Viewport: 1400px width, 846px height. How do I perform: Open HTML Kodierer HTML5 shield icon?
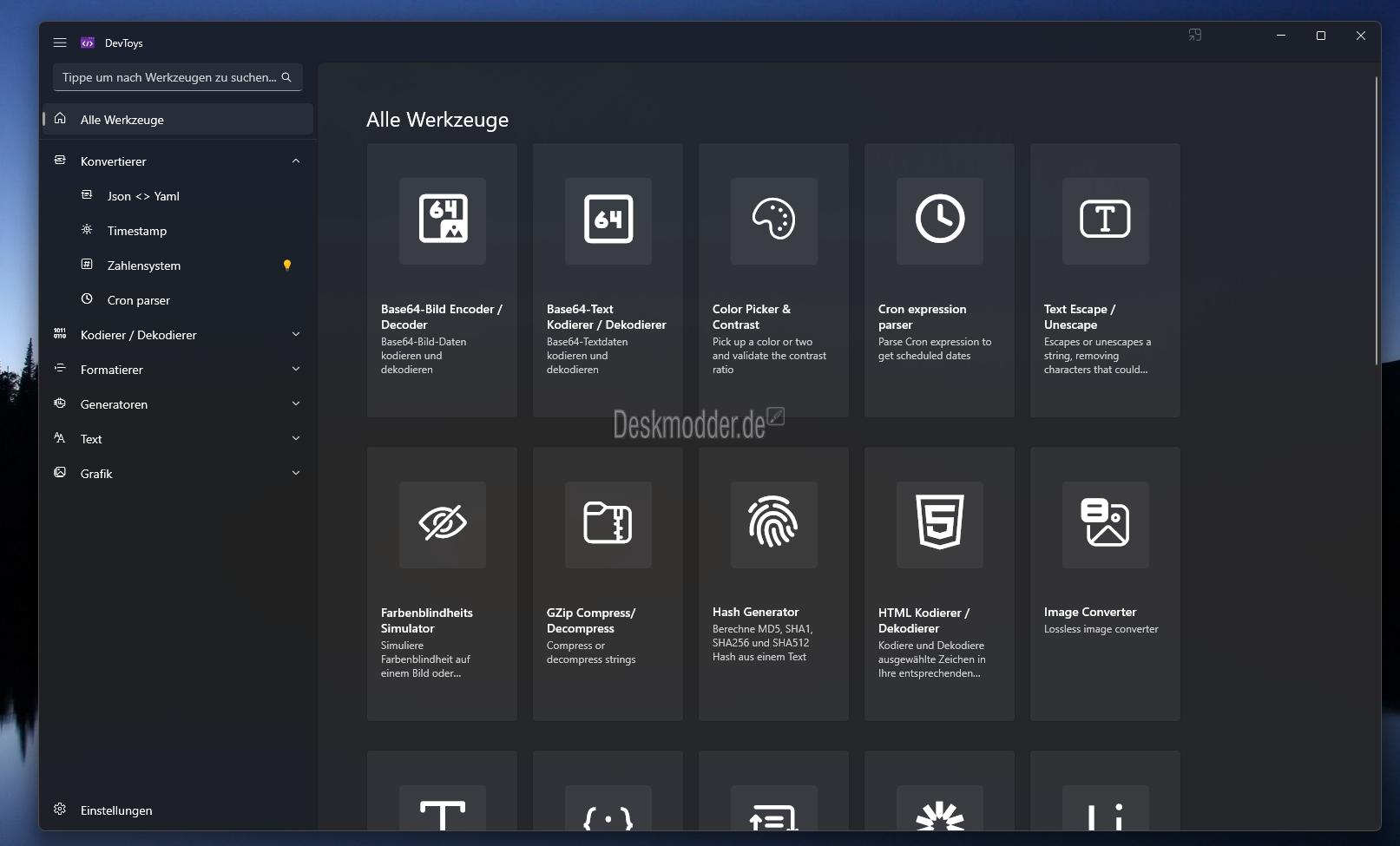(940, 524)
